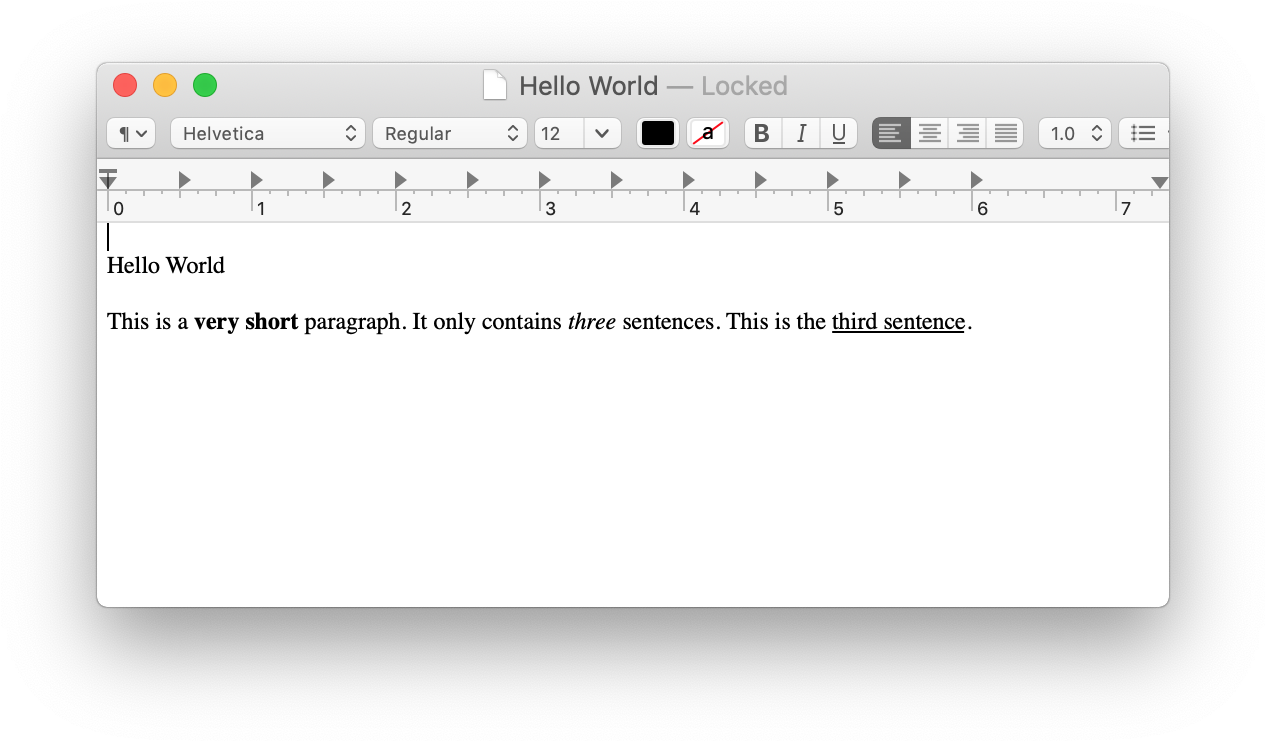1265x741 pixels.
Task: Expand the Regular typeface dropdown
Action: pyautogui.click(x=449, y=133)
